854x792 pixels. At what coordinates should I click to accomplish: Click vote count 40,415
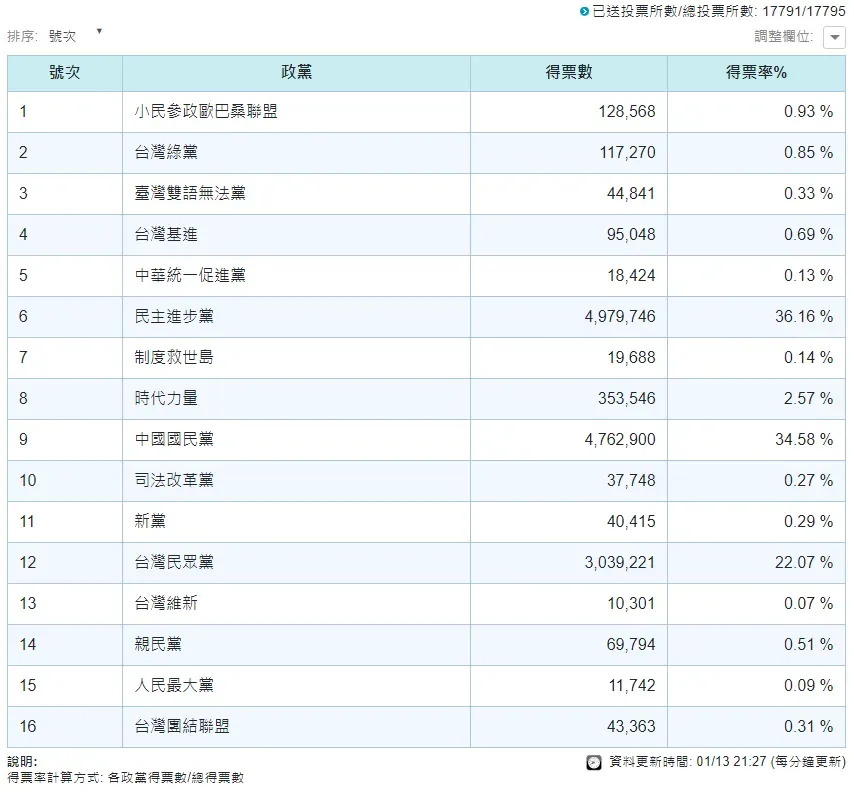click(x=631, y=521)
